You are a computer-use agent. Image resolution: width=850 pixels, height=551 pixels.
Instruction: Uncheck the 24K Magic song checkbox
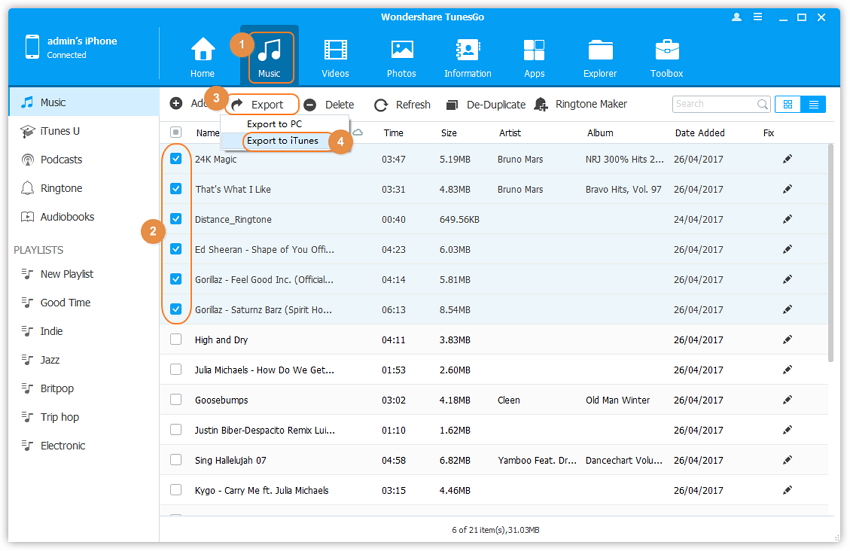176,159
